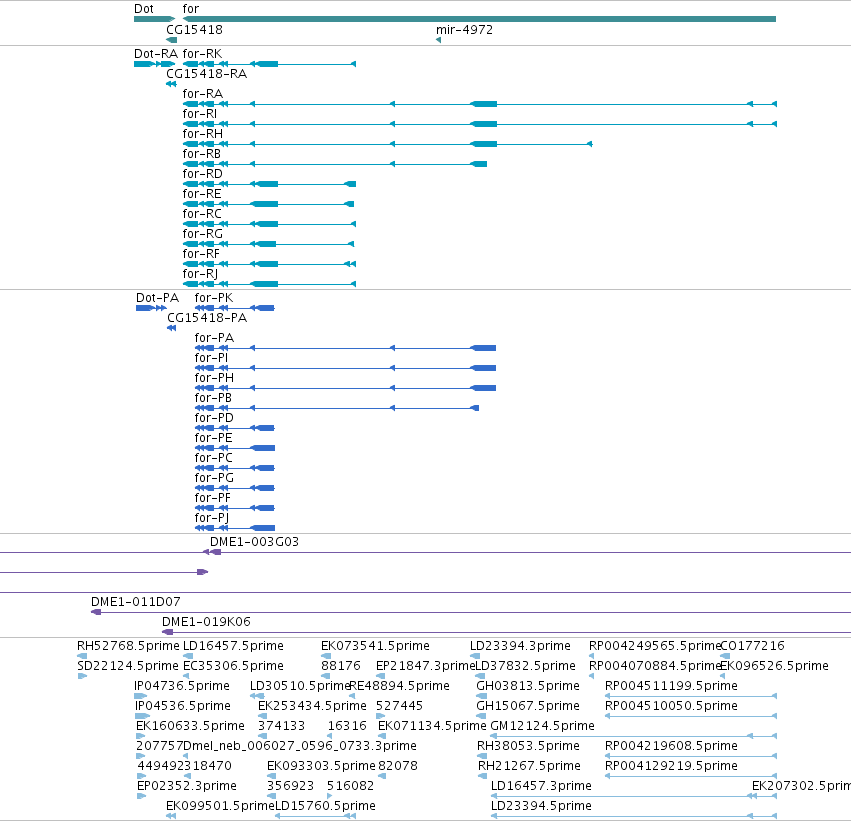The height and width of the screenshot is (821, 851).
Task: Click the for-RD transcript label
Action: [x=202, y=174]
